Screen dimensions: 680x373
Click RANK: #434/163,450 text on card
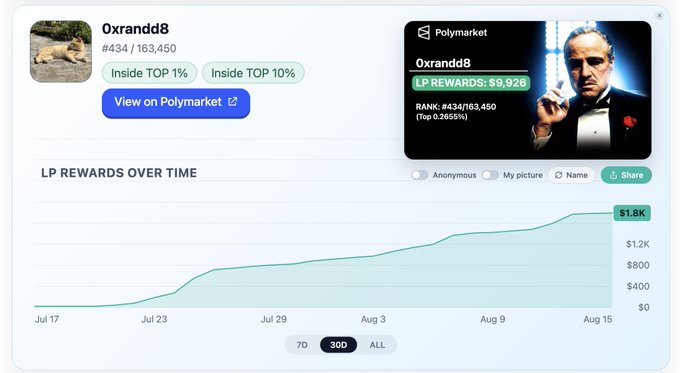456,107
